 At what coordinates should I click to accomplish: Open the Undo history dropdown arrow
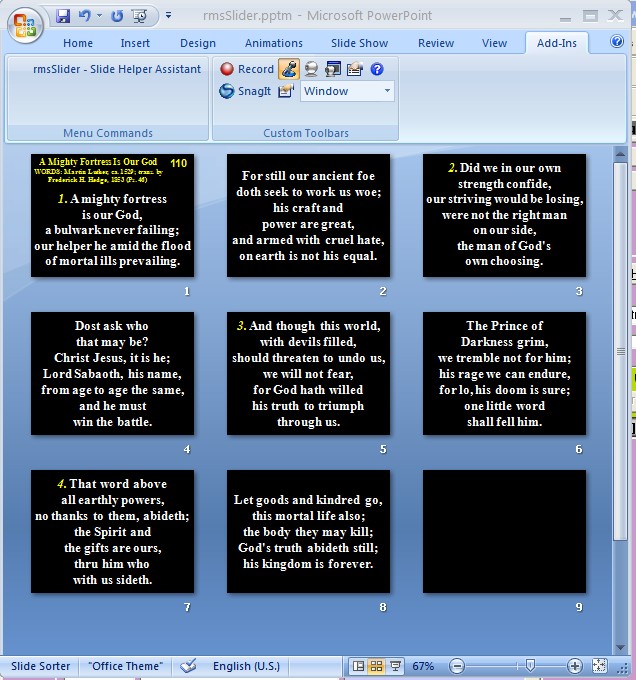click(99, 16)
